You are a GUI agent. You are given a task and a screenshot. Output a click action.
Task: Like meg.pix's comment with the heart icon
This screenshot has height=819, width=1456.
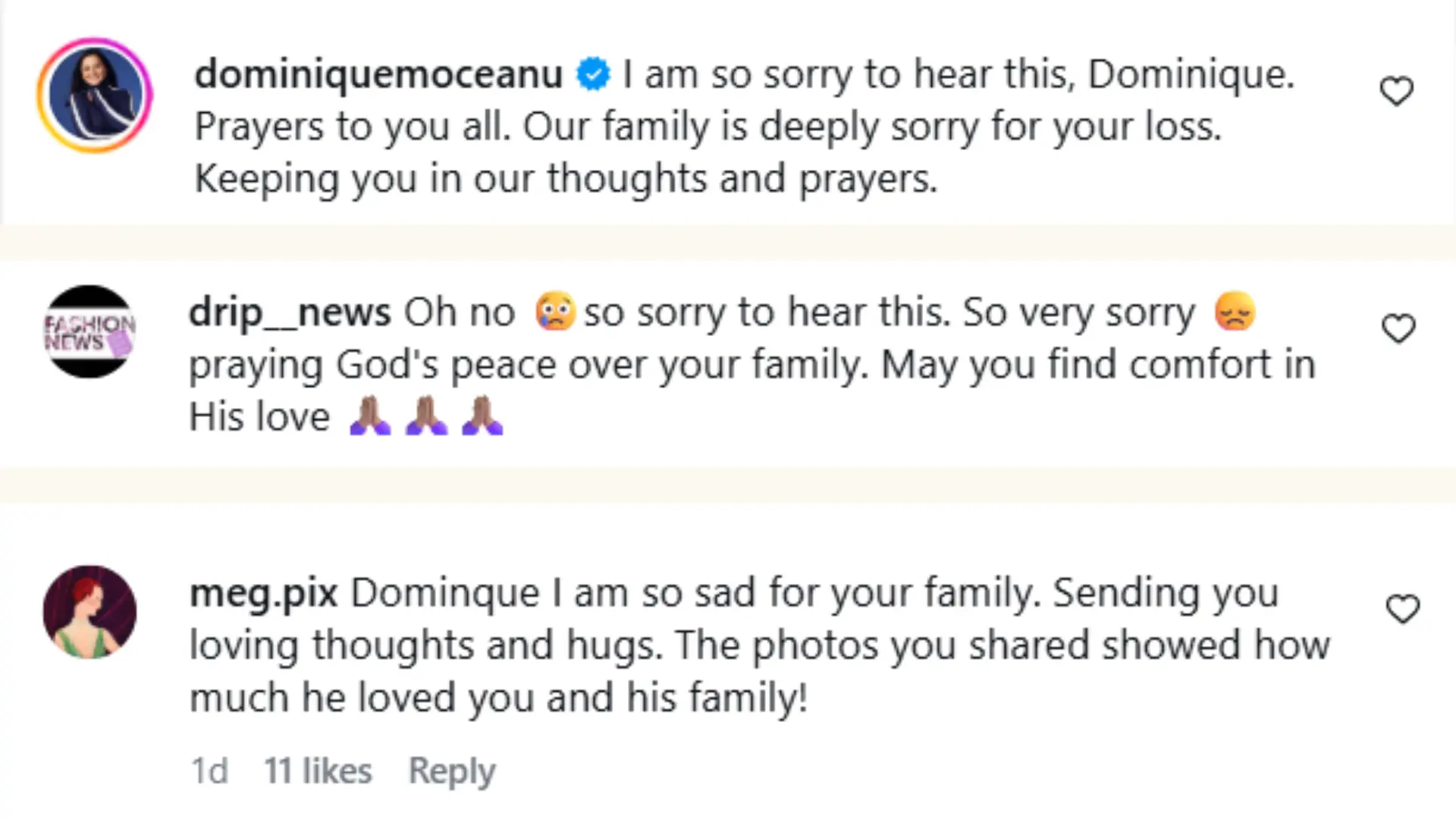(x=1404, y=607)
